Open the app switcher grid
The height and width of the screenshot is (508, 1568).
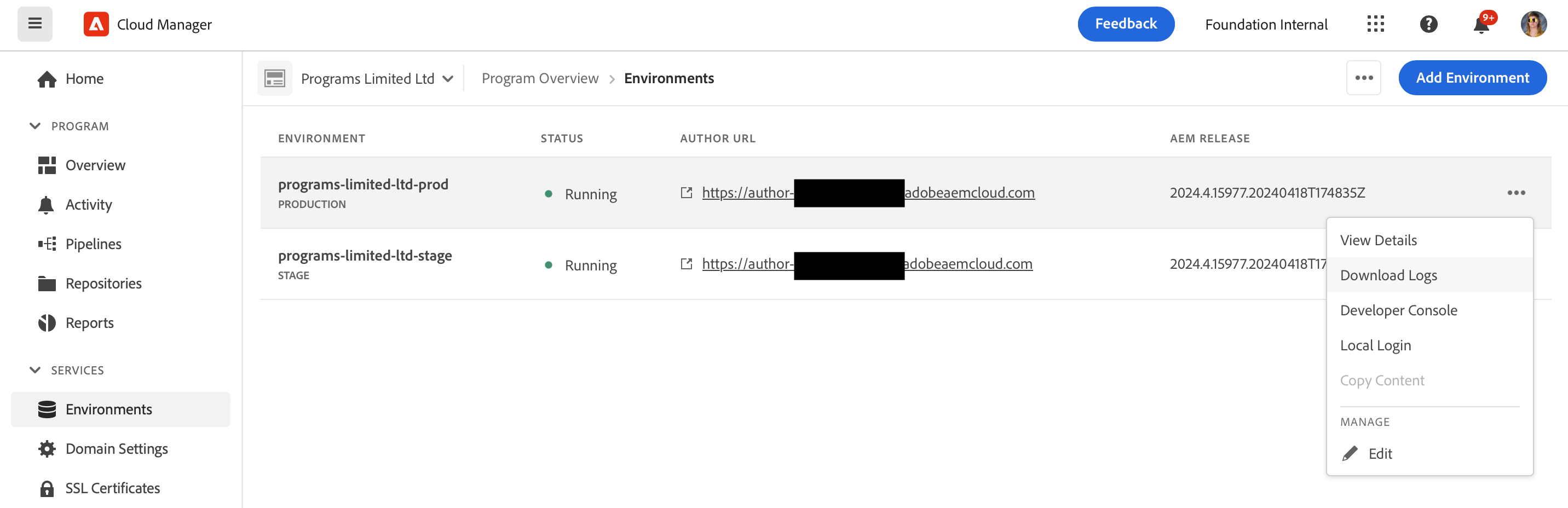1375,24
